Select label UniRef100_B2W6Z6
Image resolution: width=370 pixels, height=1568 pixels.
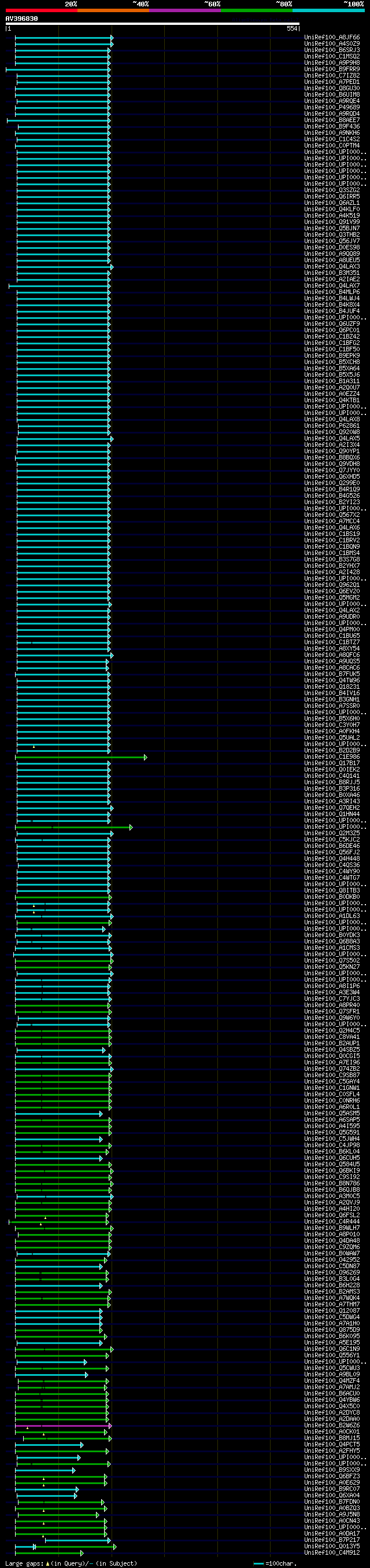click(332, 1426)
